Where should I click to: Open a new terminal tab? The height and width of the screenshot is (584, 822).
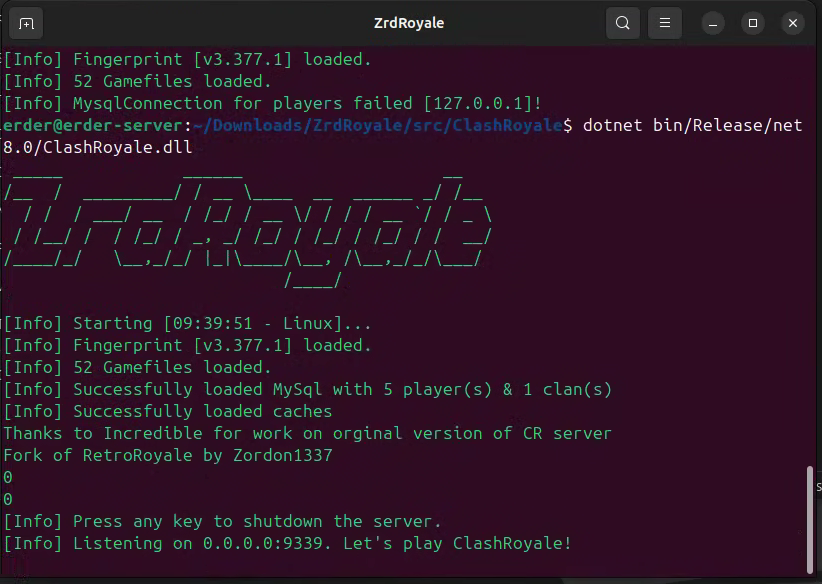coord(26,24)
